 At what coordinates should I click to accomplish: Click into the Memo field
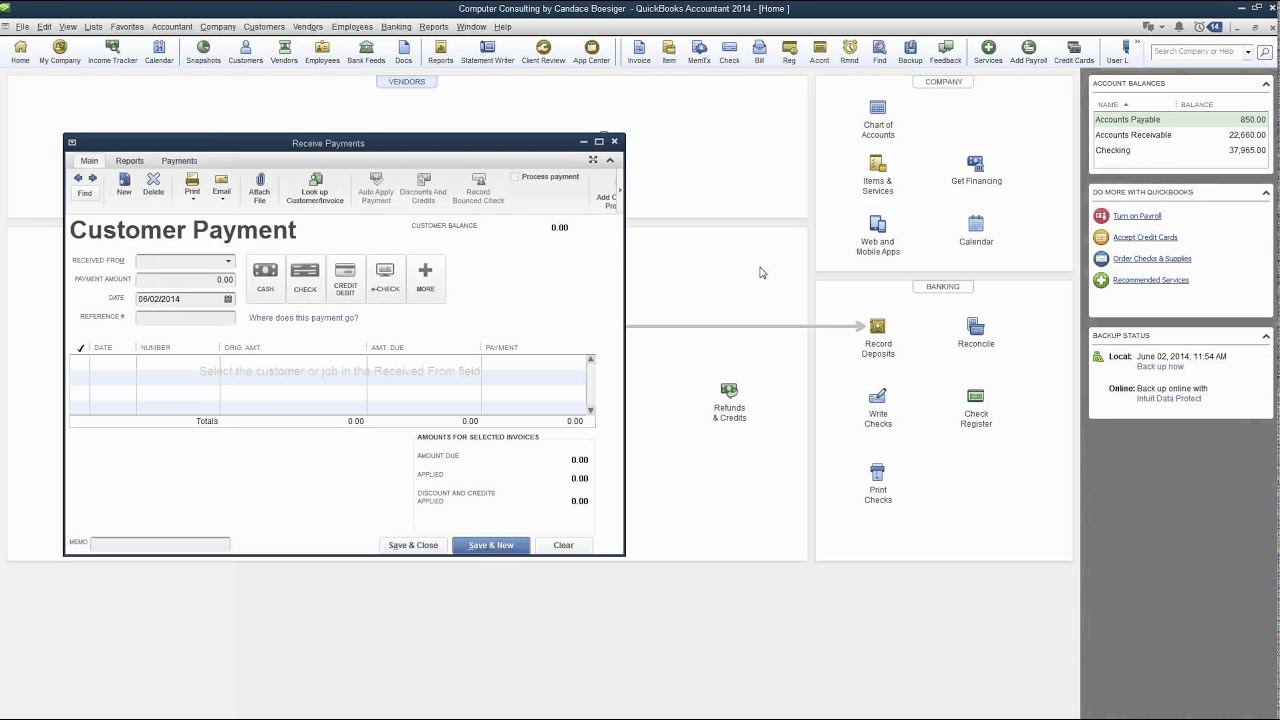pyautogui.click(x=160, y=543)
